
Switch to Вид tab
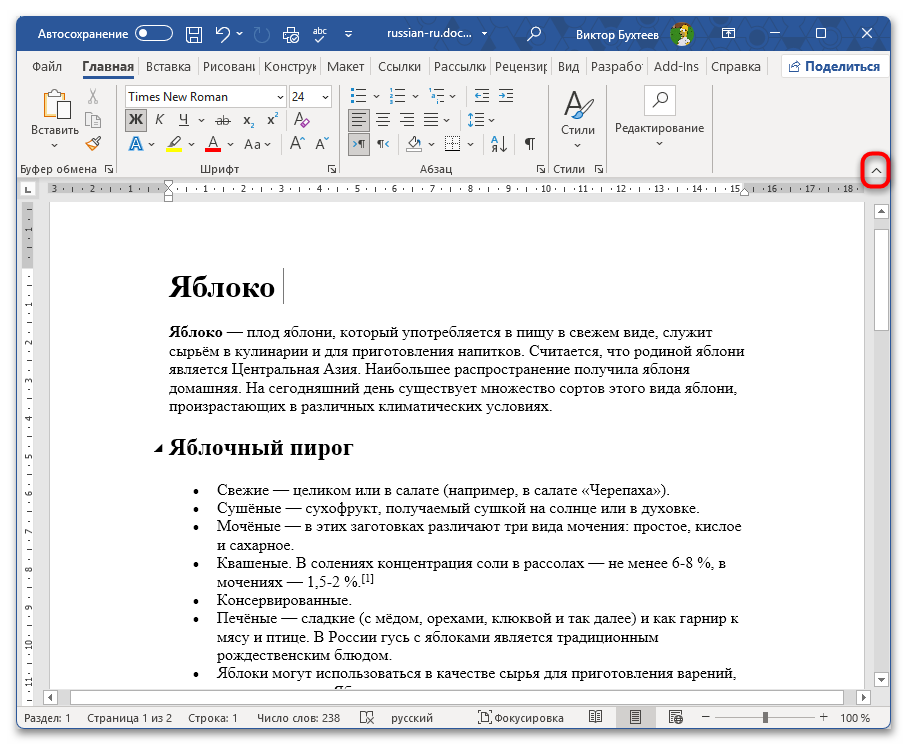568,67
